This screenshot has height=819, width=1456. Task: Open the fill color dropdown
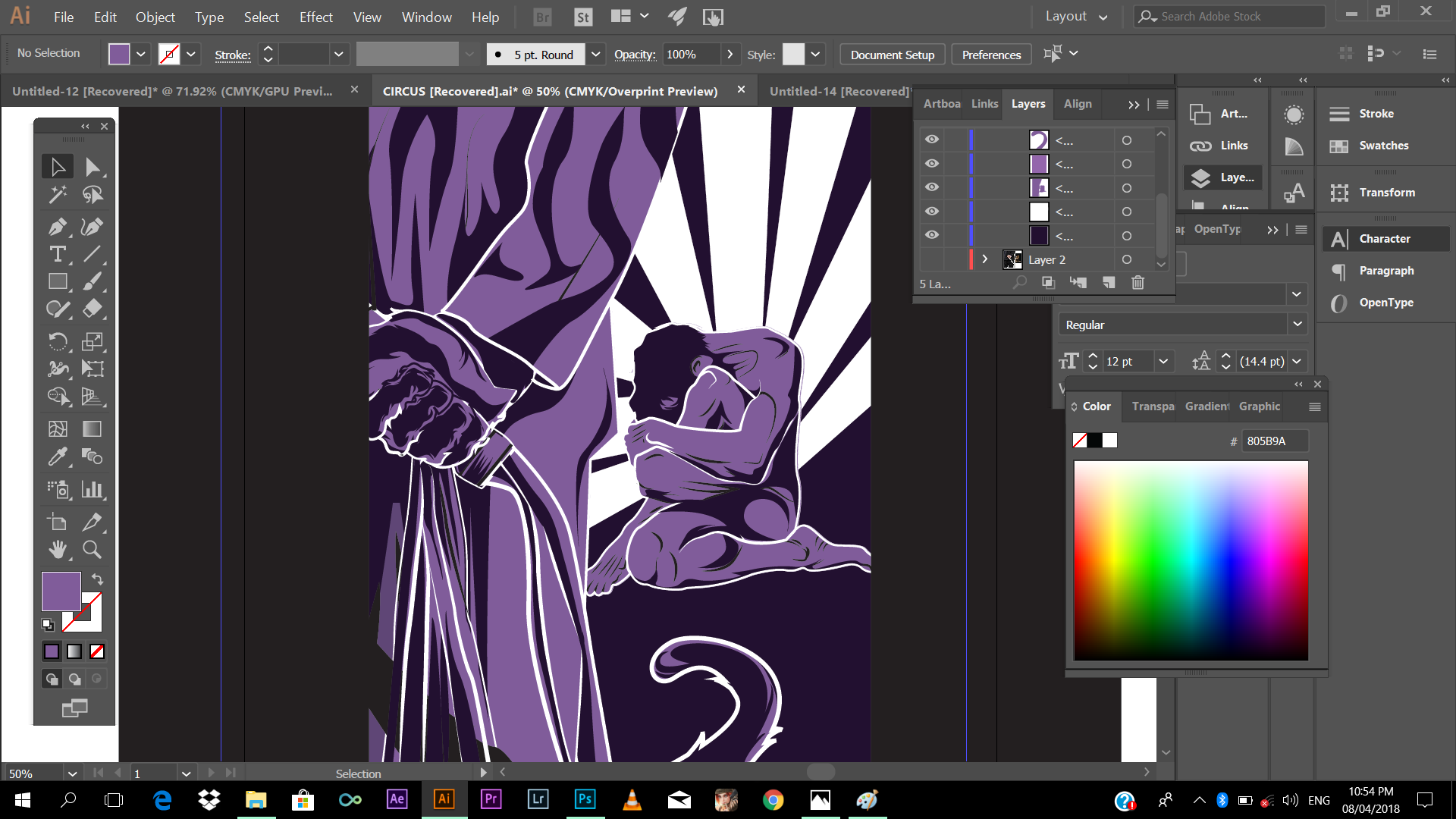(141, 55)
